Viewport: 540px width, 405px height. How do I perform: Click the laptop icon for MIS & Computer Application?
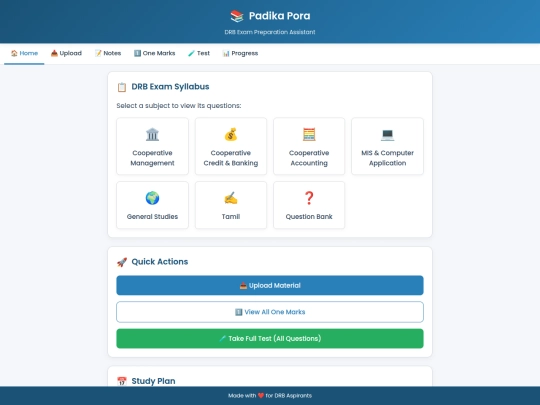point(387,135)
